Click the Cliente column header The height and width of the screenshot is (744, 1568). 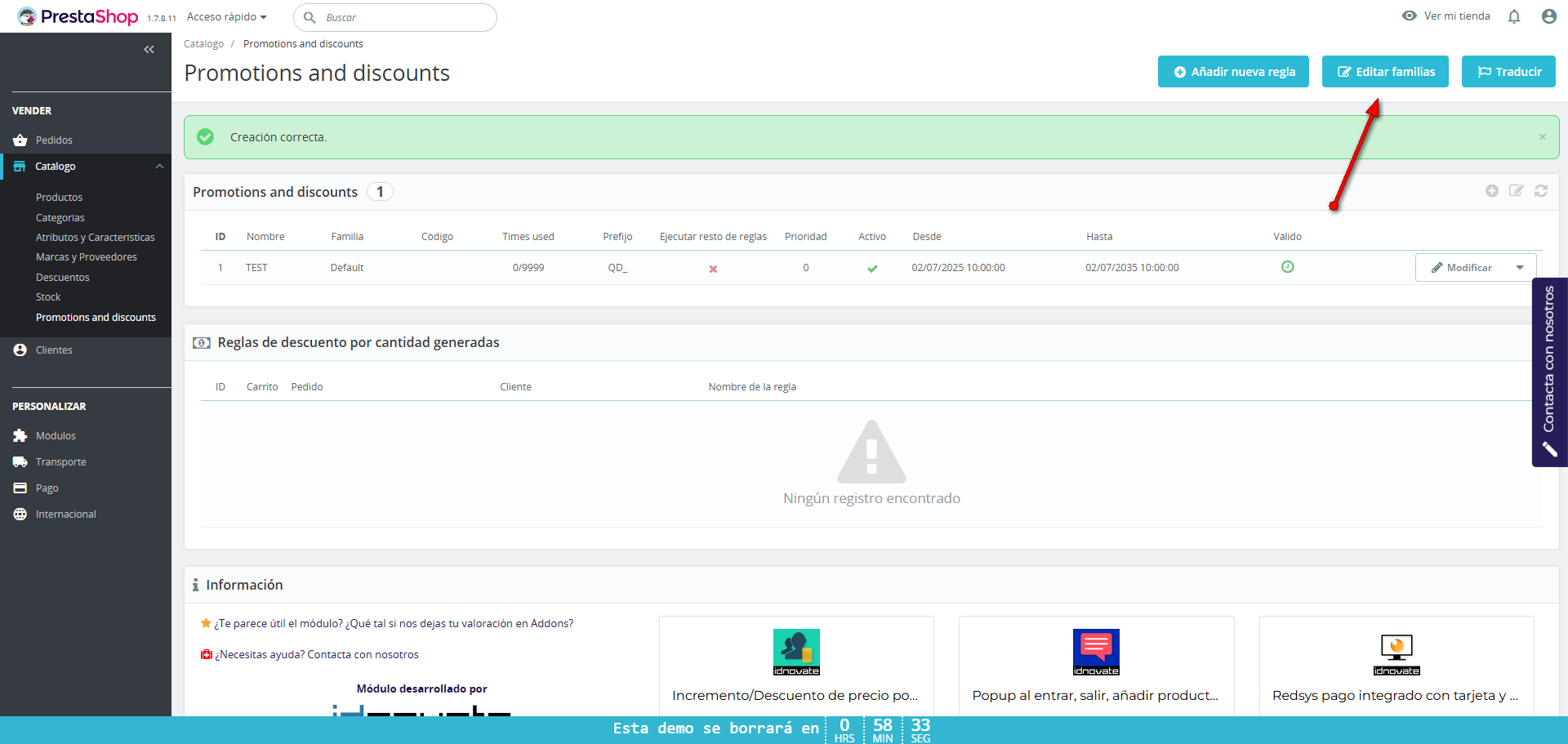515,387
